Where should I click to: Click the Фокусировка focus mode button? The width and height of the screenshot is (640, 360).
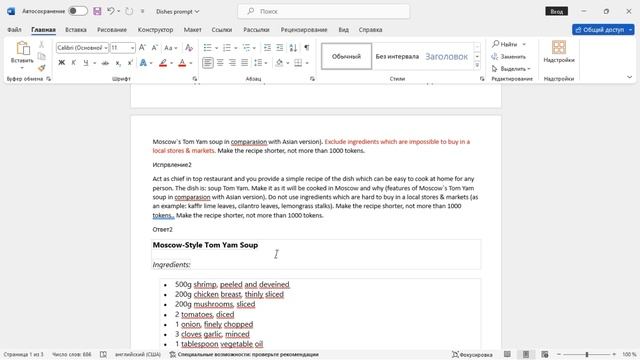pyautogui.click(x=472, y=354)
